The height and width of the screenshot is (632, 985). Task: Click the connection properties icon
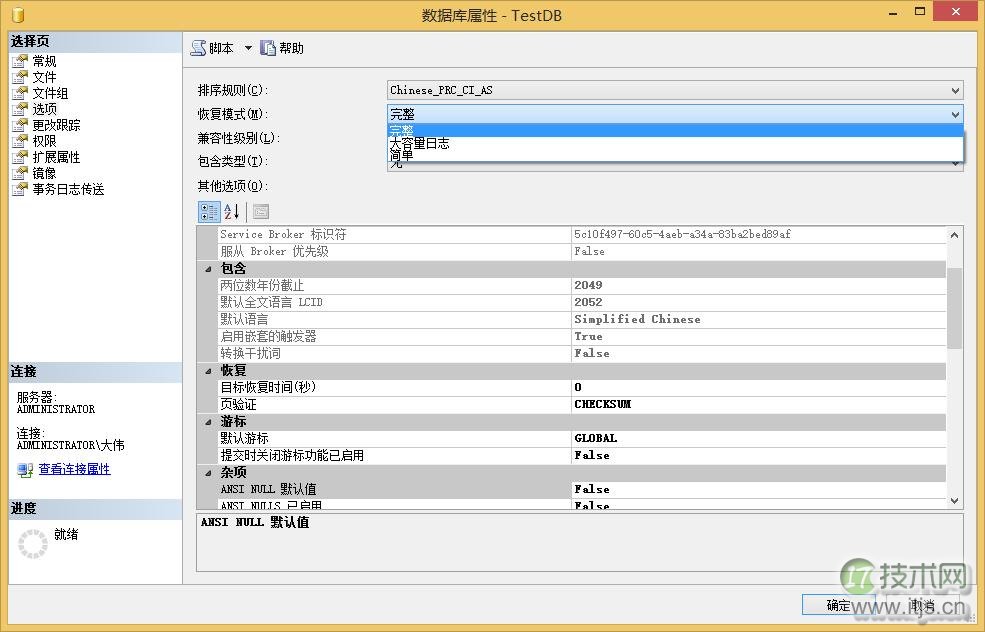tap(25, 469)
